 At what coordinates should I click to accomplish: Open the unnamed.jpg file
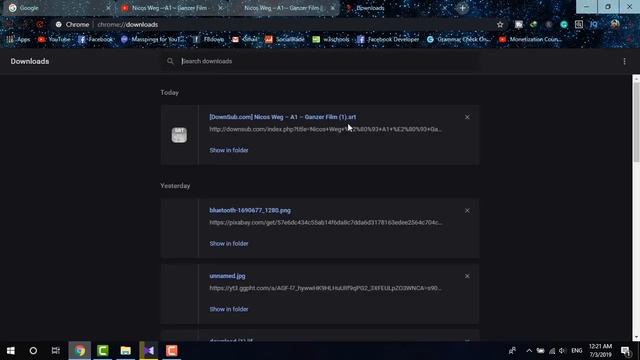[227, 276]
